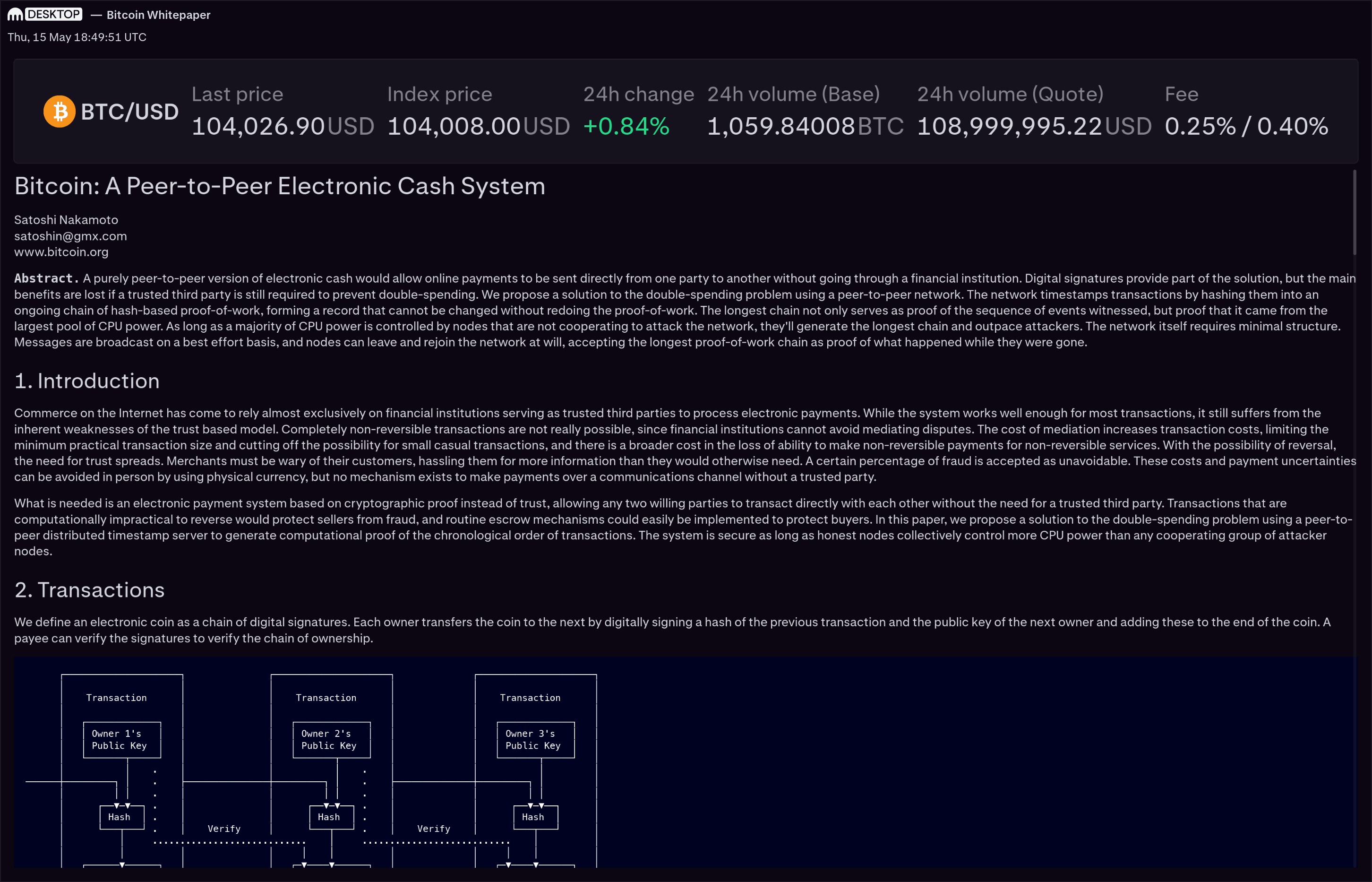Image resolution: width=1372 pixels, height=882 pixels.
Task: Click the BTC/USD pair label
Action: click(x=130, y=112)
